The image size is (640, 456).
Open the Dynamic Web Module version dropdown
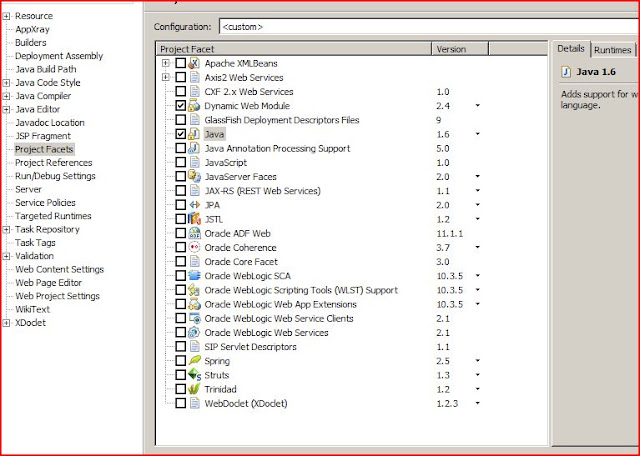[x=477, y=106]
